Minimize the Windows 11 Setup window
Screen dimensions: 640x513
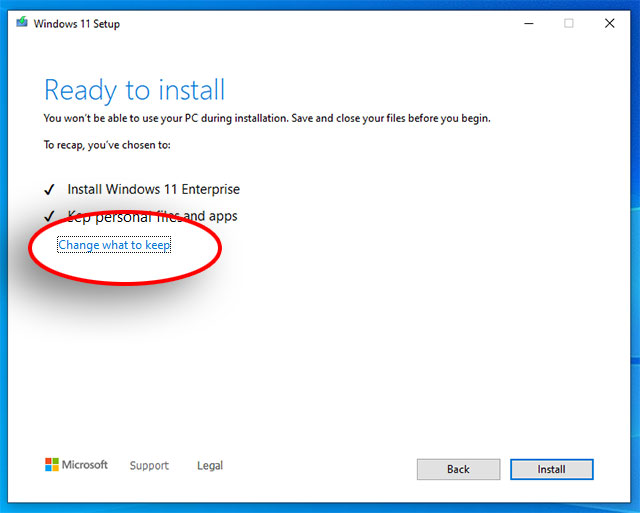[x=529, y=24]
